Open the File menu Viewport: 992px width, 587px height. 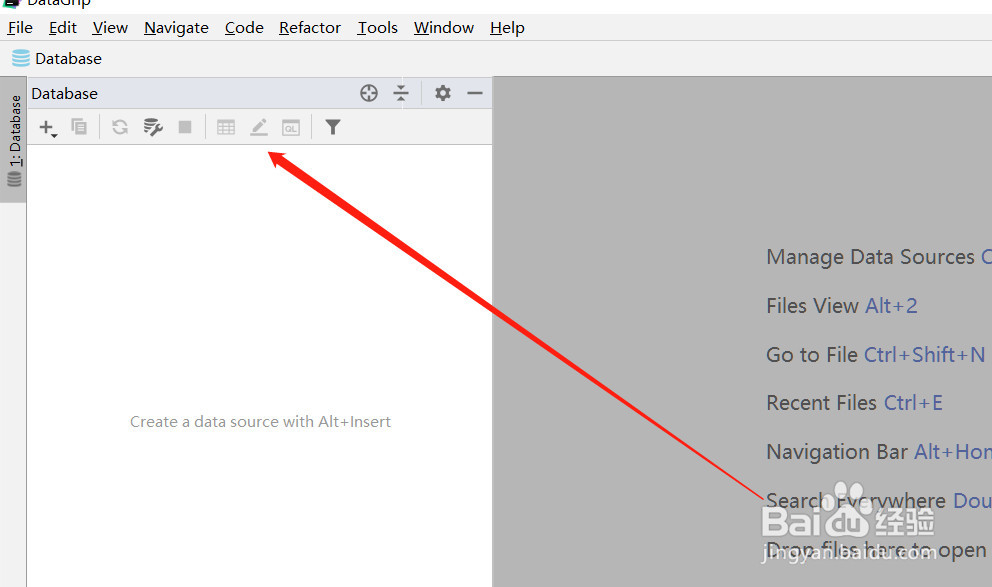click(x=20, y=28)
